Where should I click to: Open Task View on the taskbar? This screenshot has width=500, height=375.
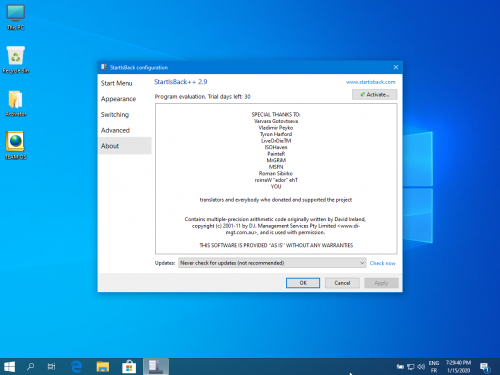pos(51,367)
